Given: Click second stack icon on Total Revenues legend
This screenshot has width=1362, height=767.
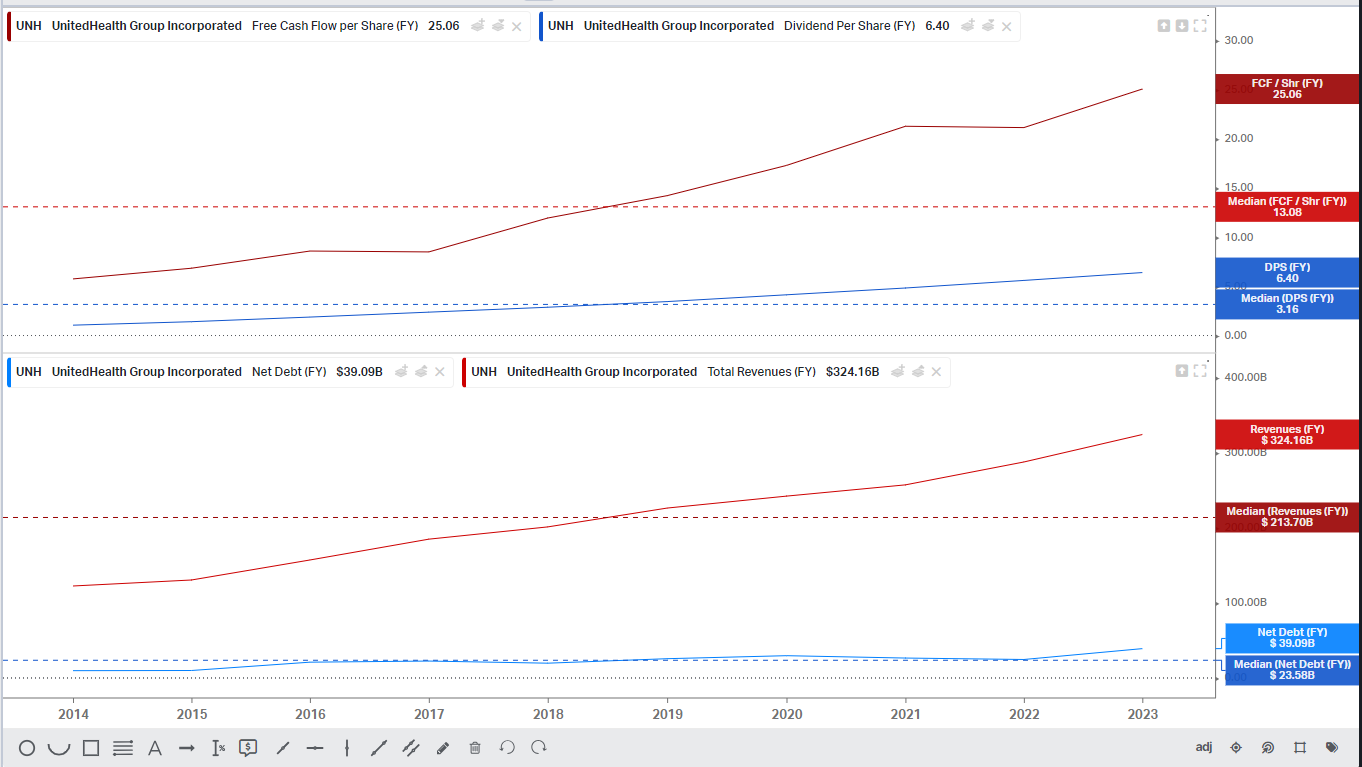Looking at the screenshot, I should pos(918,372).
